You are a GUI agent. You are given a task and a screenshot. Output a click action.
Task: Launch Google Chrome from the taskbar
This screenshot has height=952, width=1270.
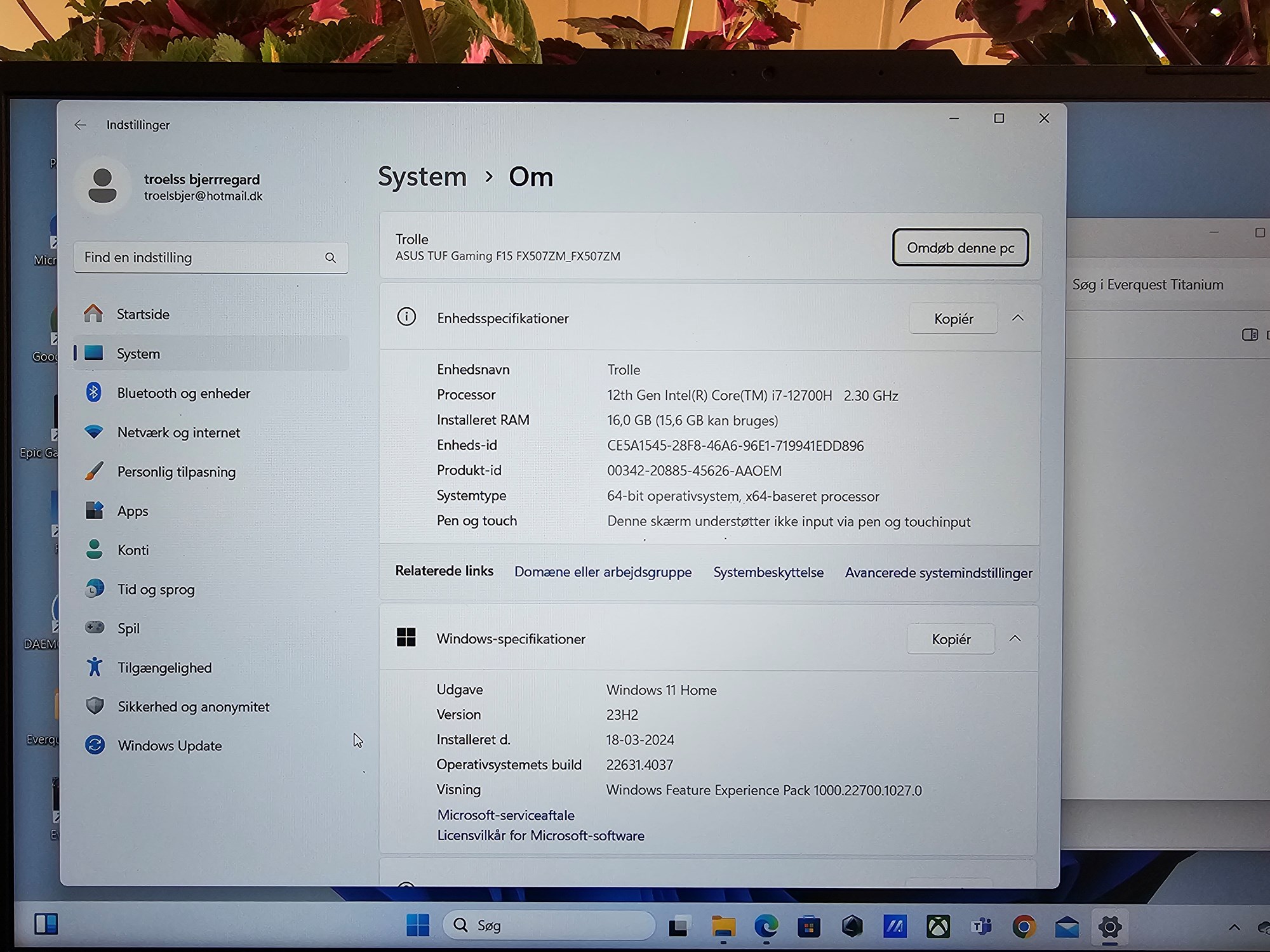(1024, 927)
